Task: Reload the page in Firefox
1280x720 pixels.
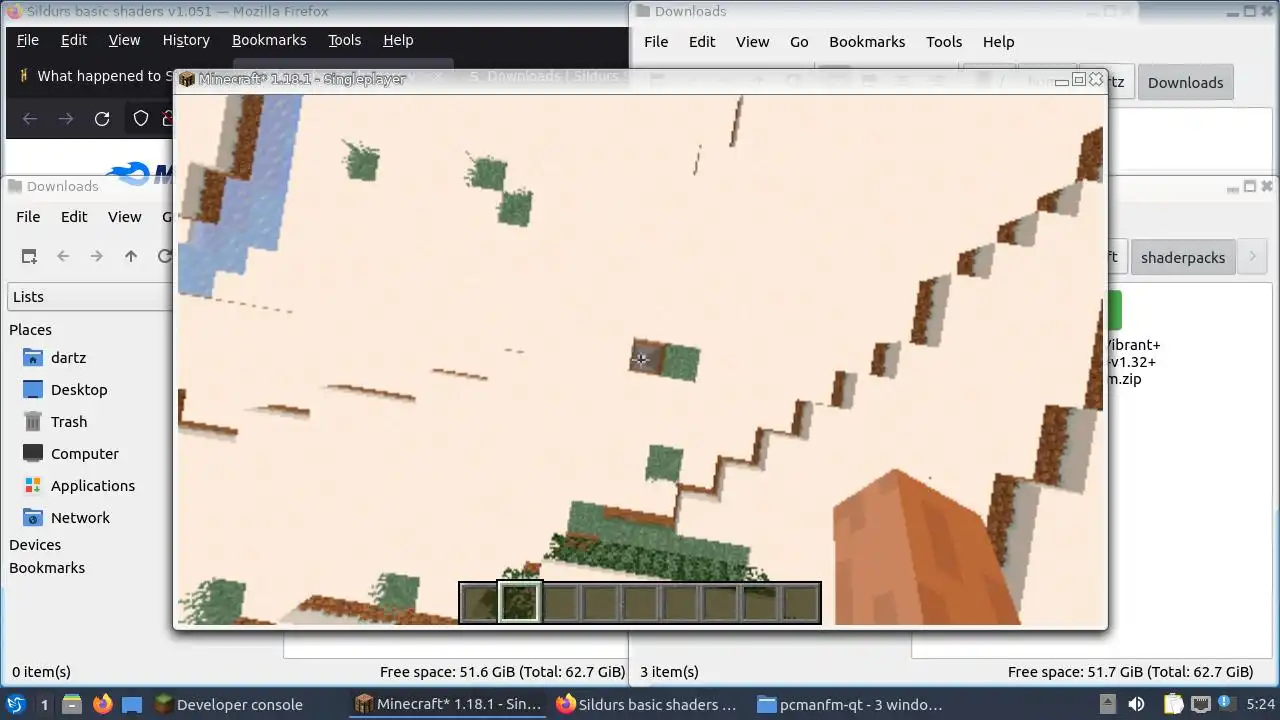Action: pyautogui.click(x=102, y=119)
